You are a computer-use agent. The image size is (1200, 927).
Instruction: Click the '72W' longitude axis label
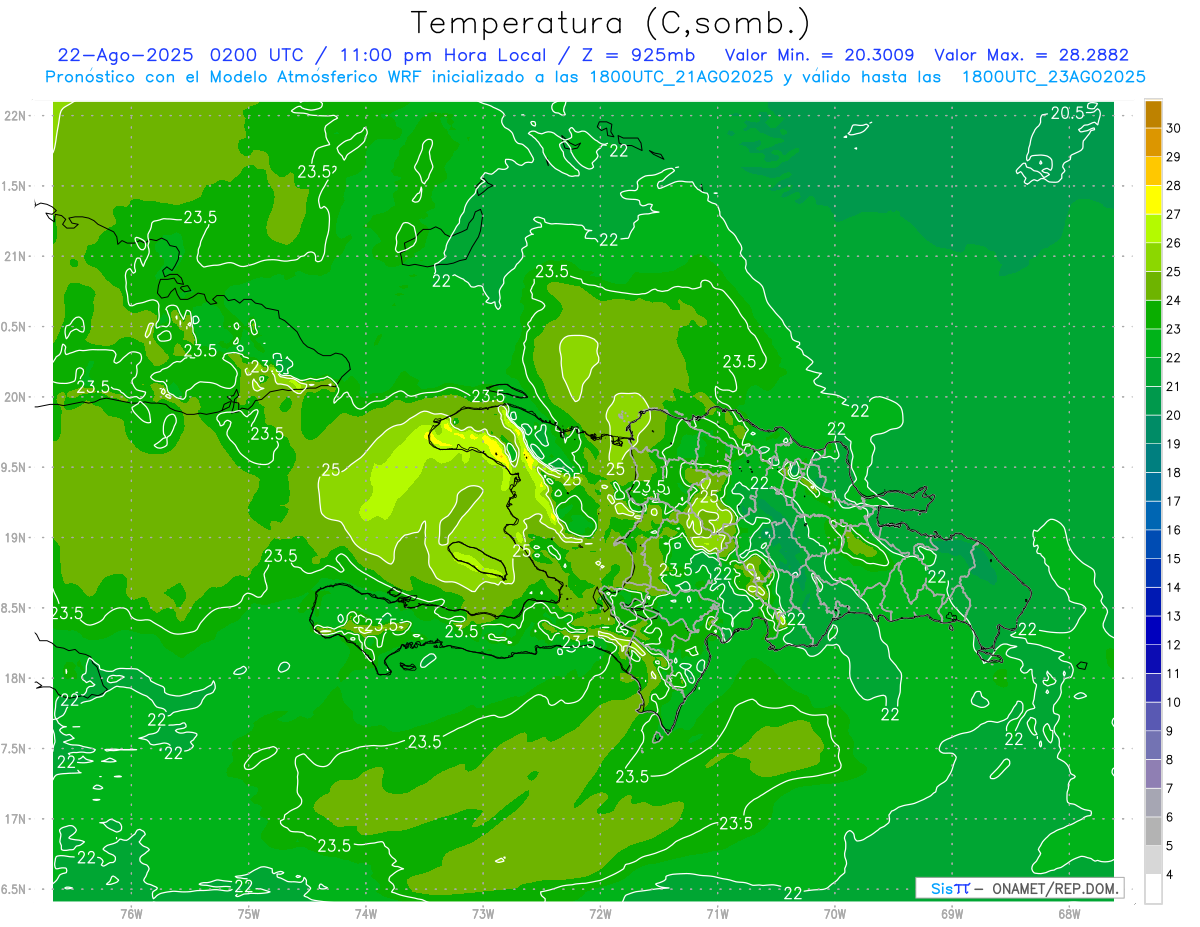tap(600, 913)
